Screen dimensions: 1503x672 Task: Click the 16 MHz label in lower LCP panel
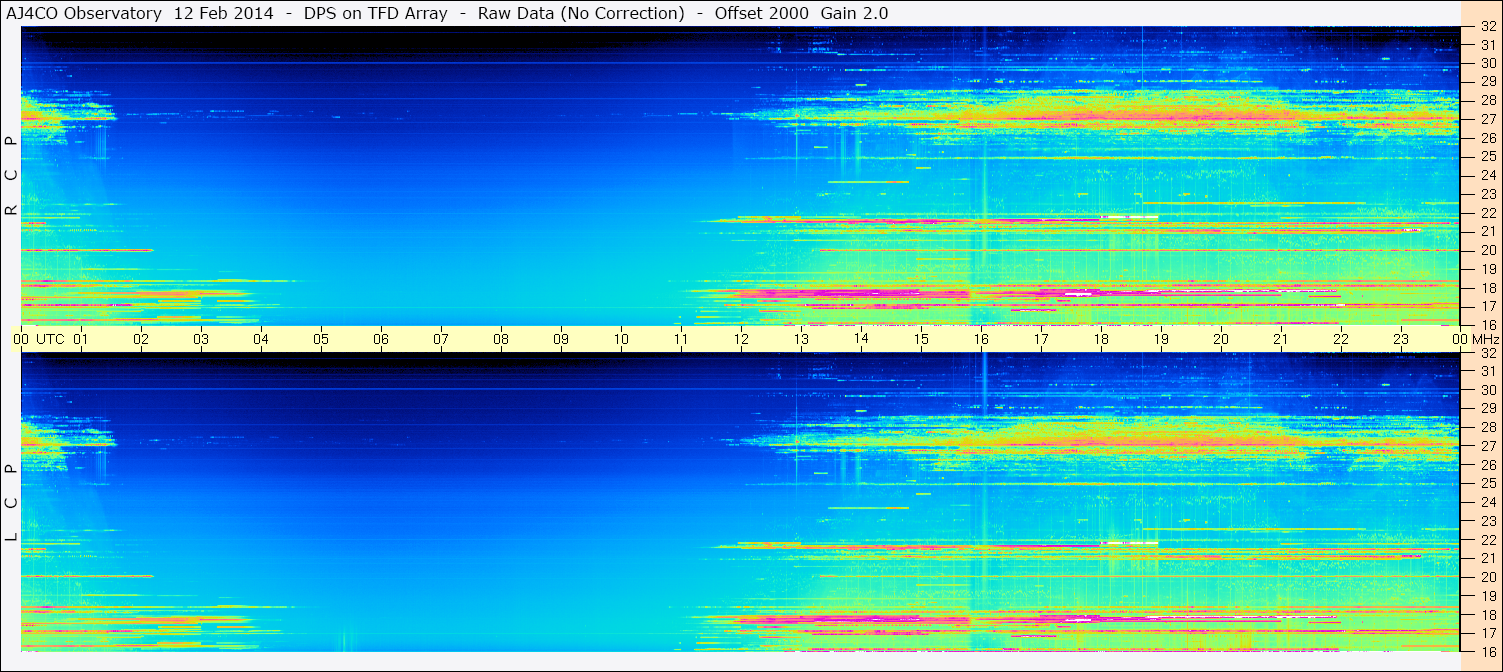pyautogui.click(x=1487, y=651)
